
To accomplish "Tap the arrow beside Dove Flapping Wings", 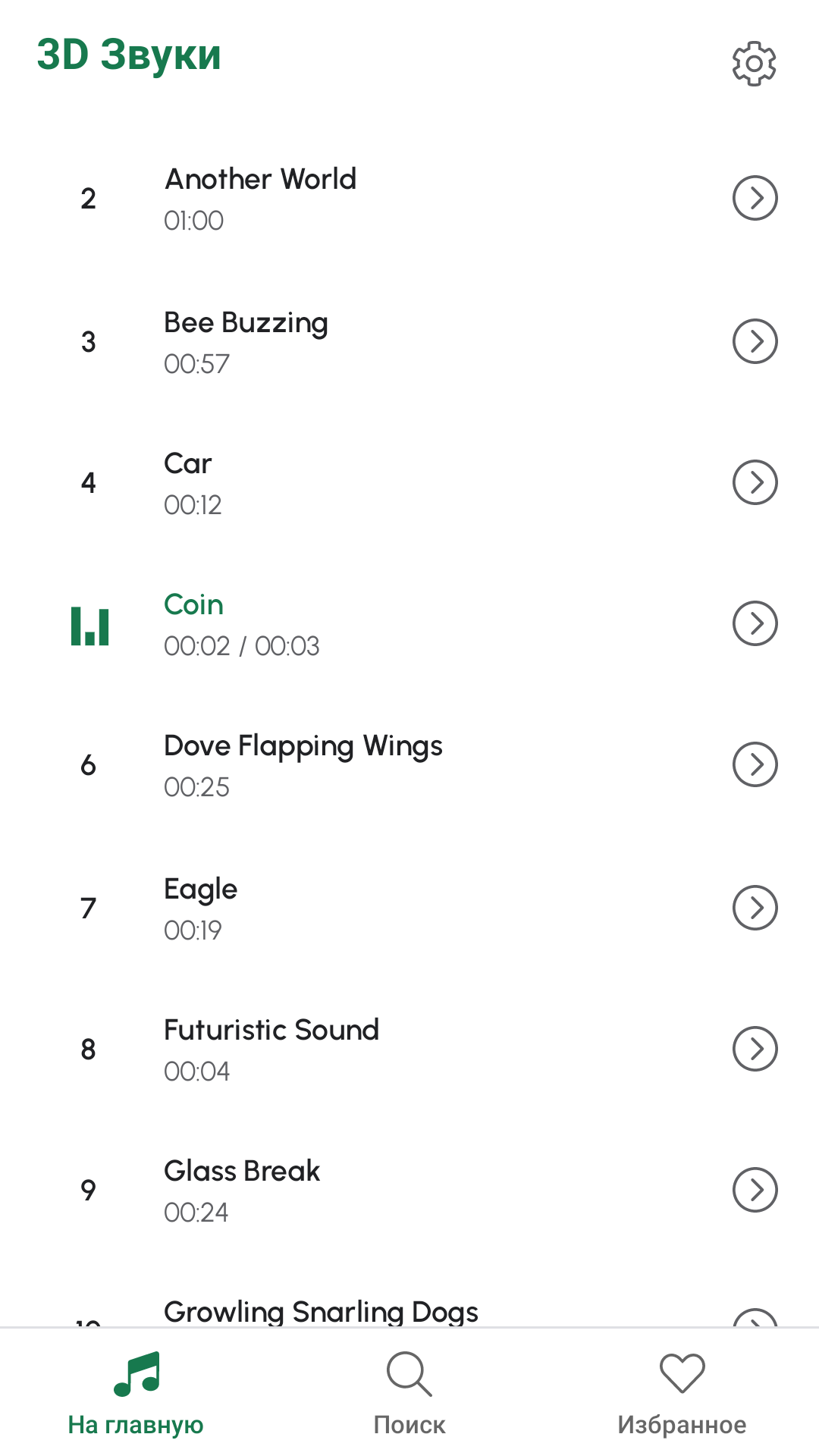I will point(755,764).
